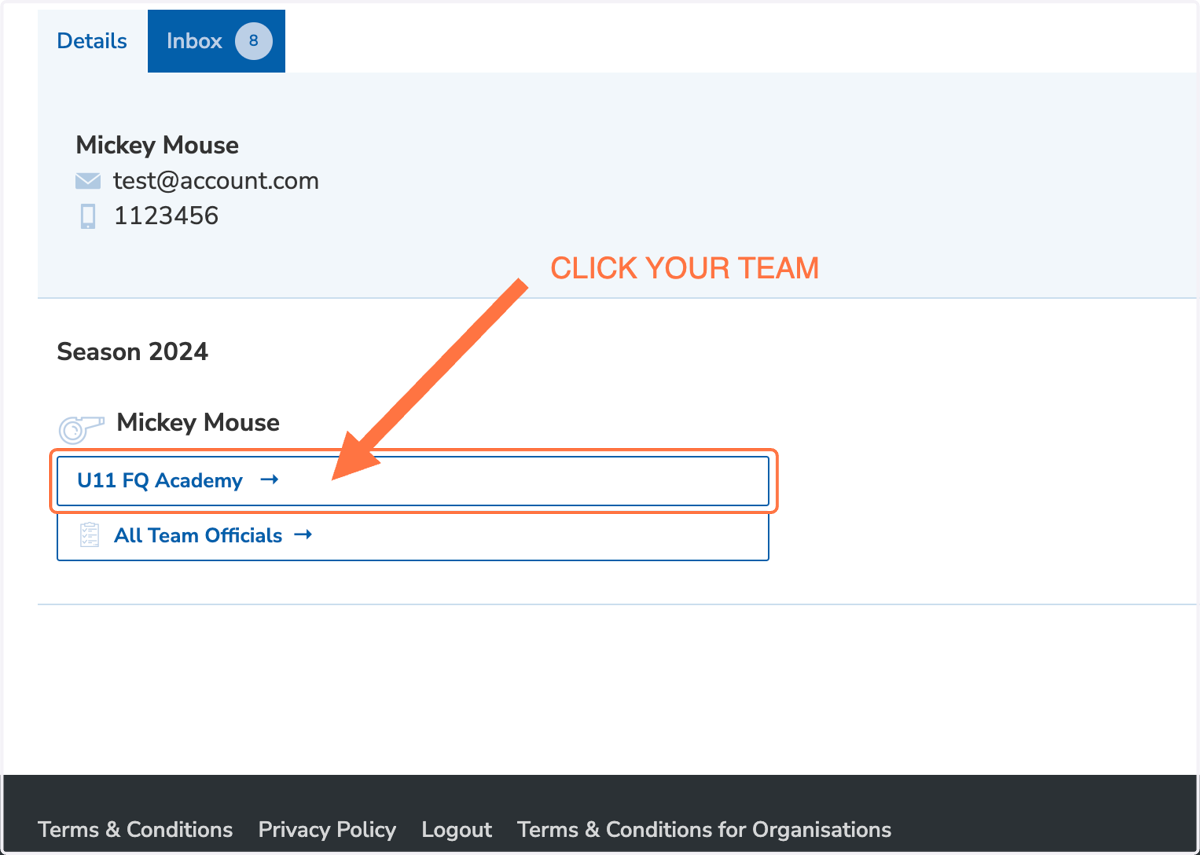Switch to the Details tab
The height and width of the screenshot is (855, 1200).
[92, 41]
